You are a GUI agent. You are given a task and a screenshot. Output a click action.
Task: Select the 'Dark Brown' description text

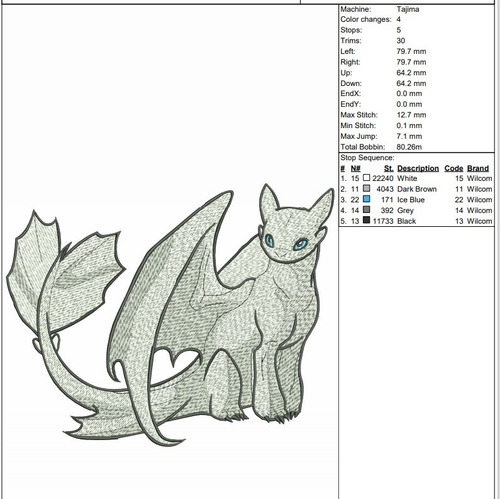(417, 189)
